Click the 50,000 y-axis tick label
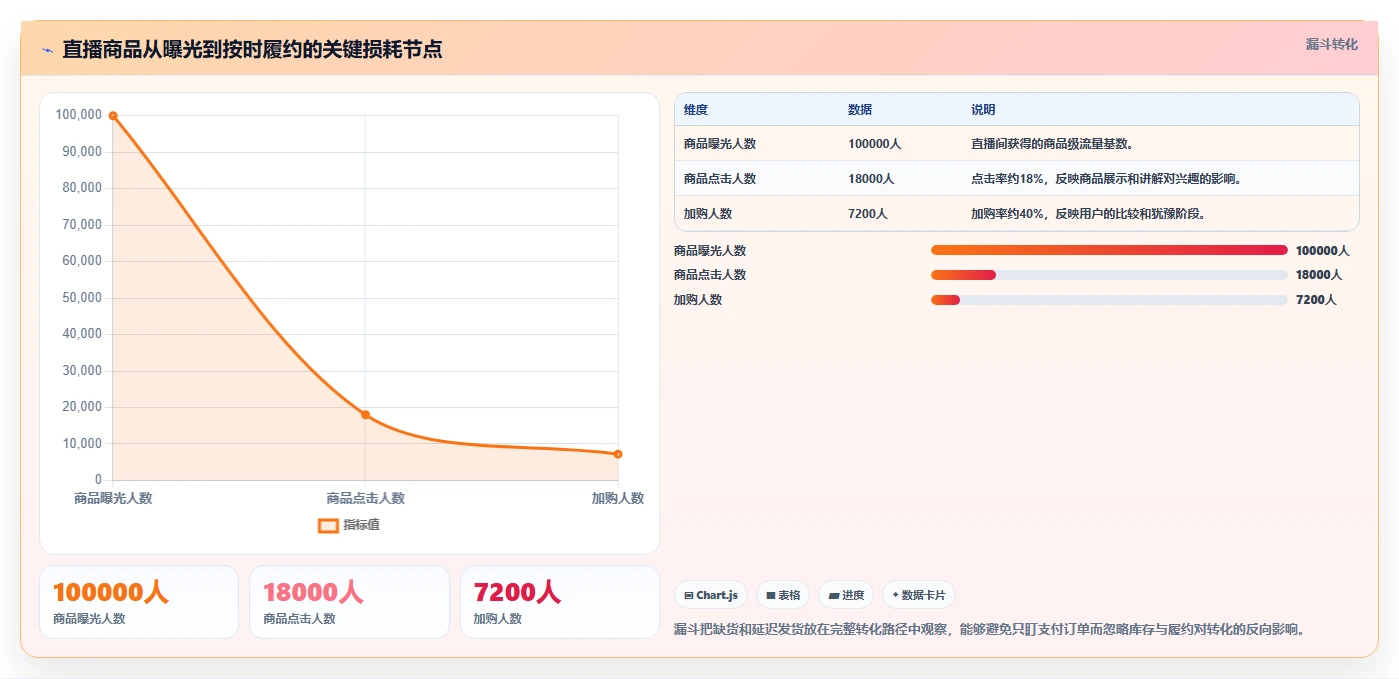 click(82, 298)
